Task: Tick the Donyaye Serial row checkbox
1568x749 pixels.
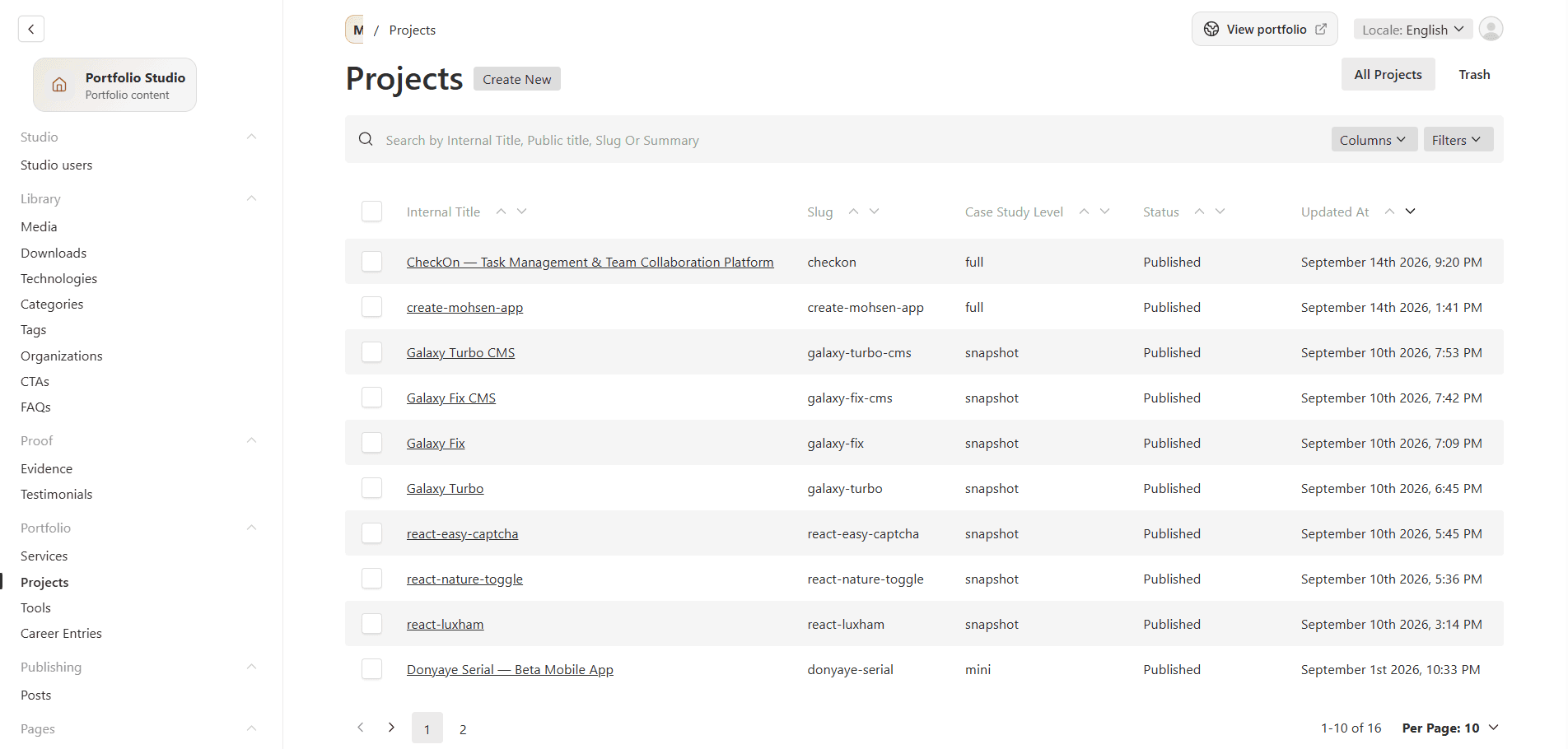Action: point(371,669)
